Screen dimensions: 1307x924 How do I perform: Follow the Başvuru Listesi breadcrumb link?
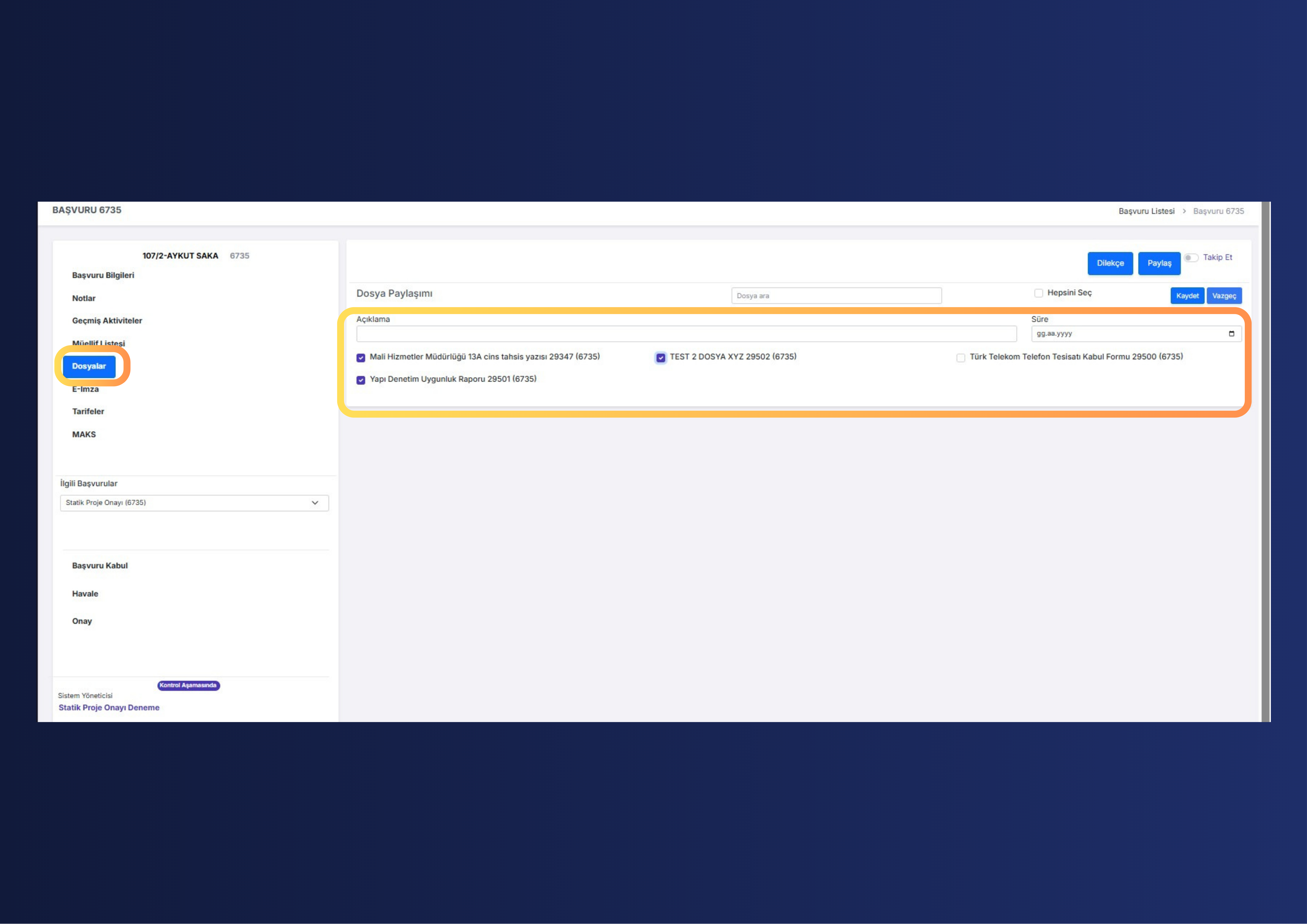[1146, 211]
